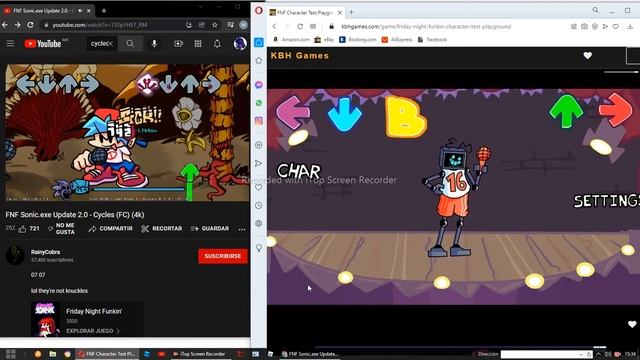
Task: Select the FNF Character Test Playground tab
Action: (x=305, y=13)
